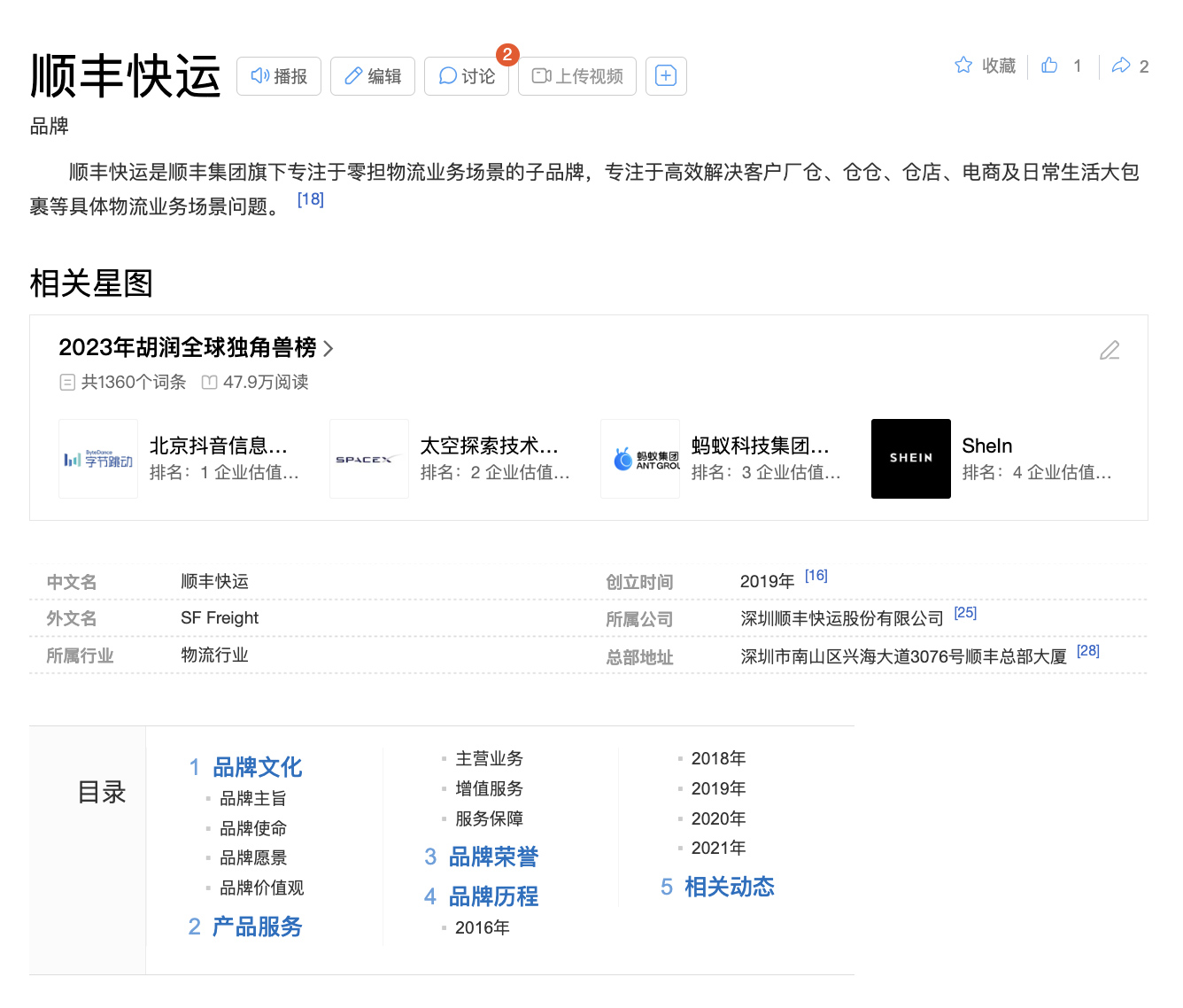The height and width of the screenshot is (1008, 1183).
Task: Click the 播报 audio broadcast button
Action: pyautogui.click(x=279, y=76)
